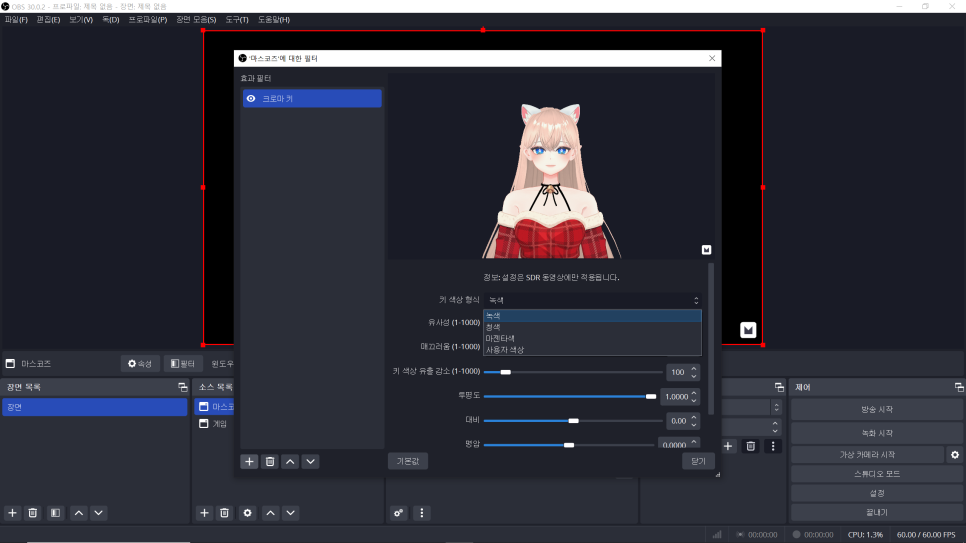Click the 명암 brightness slider
The height and width of the screenshot is (543, 966).
pyautogui.click(x=569, y=445)
